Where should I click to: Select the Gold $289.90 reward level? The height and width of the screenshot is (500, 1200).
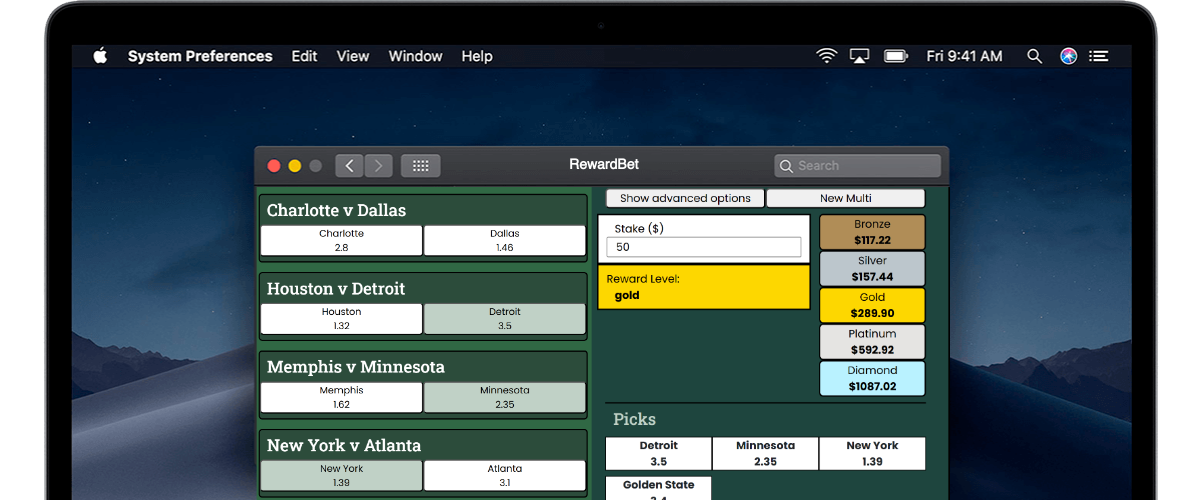[x=872, y=305]
